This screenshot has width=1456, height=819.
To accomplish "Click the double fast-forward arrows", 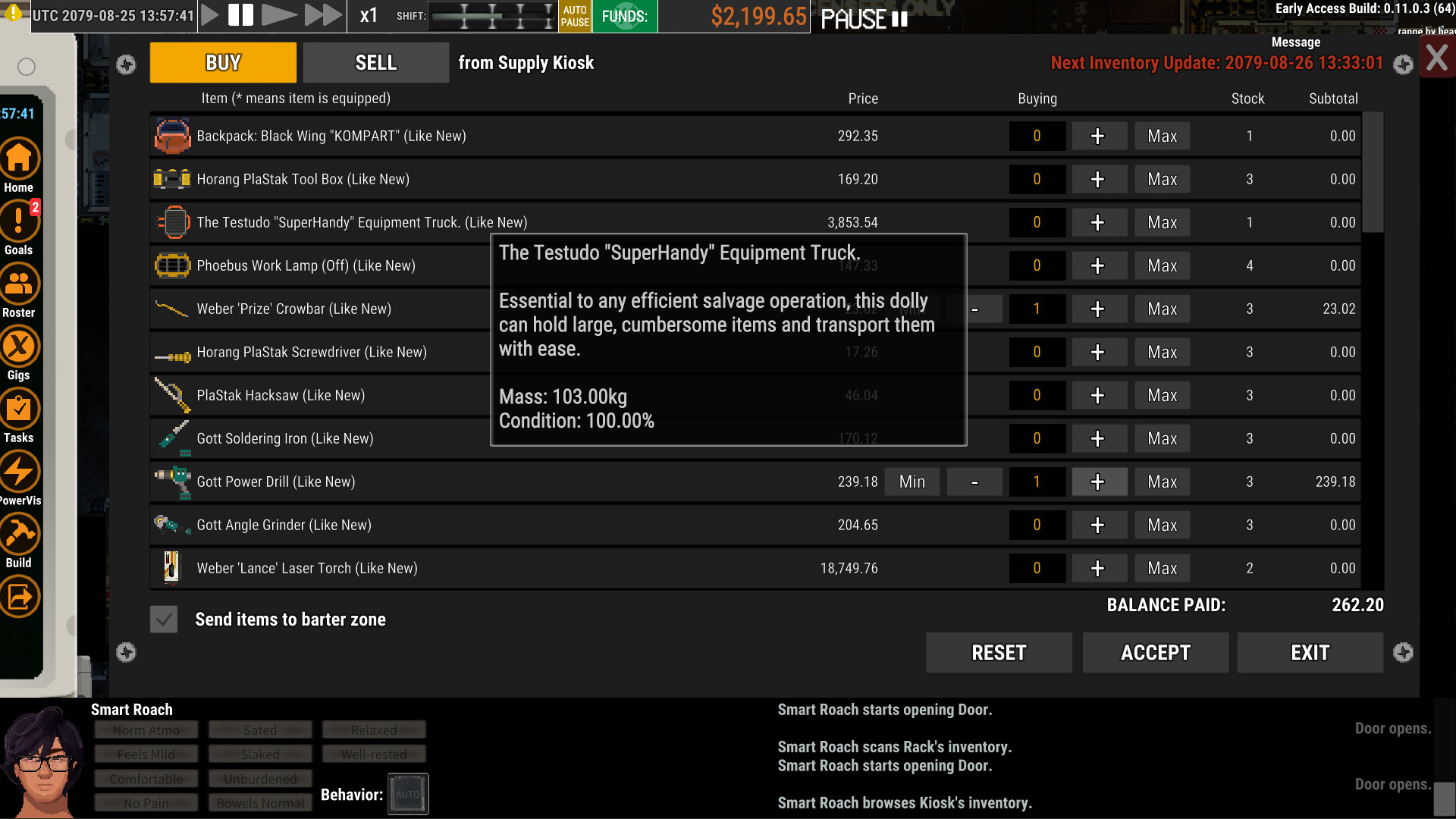I will [x=323, y=15].
